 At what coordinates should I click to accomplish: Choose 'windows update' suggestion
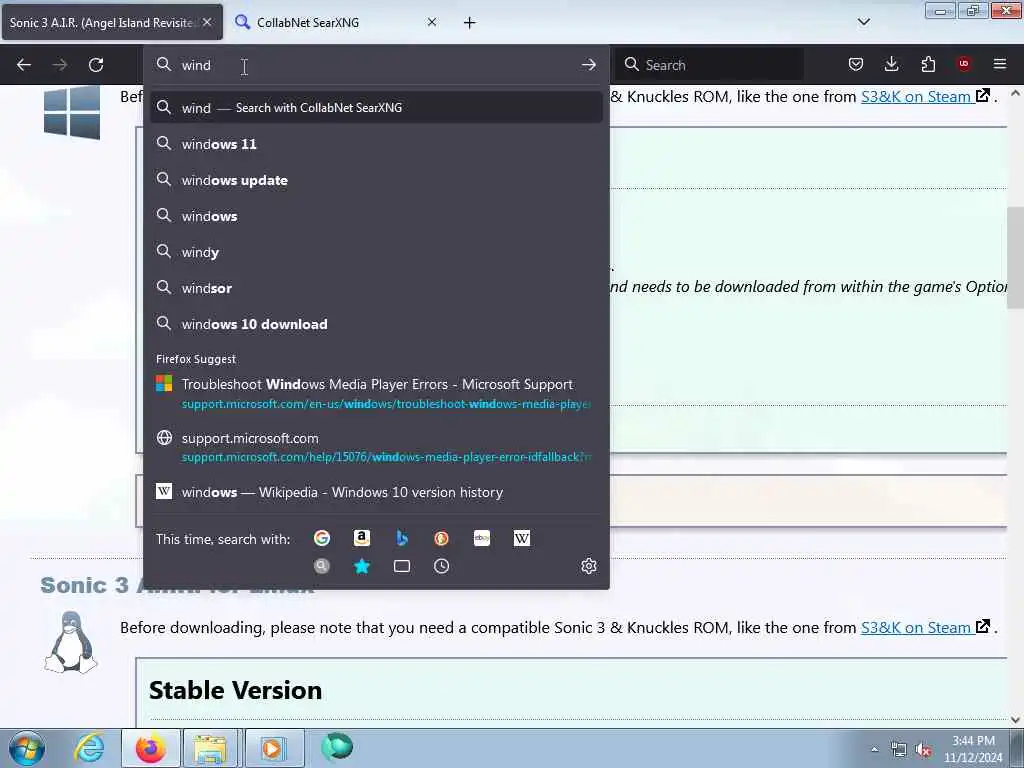click(376, 180)
